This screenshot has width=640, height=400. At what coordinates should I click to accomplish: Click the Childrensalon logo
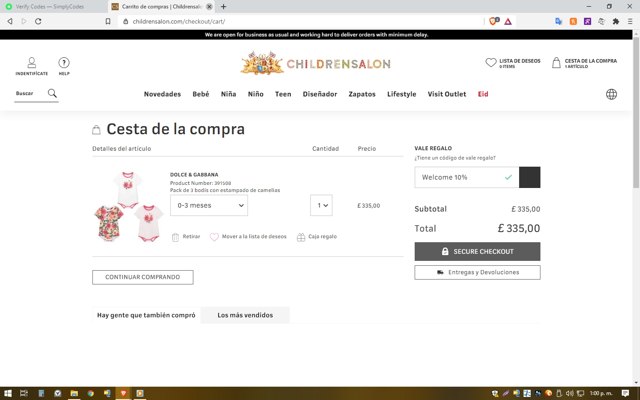316,63
